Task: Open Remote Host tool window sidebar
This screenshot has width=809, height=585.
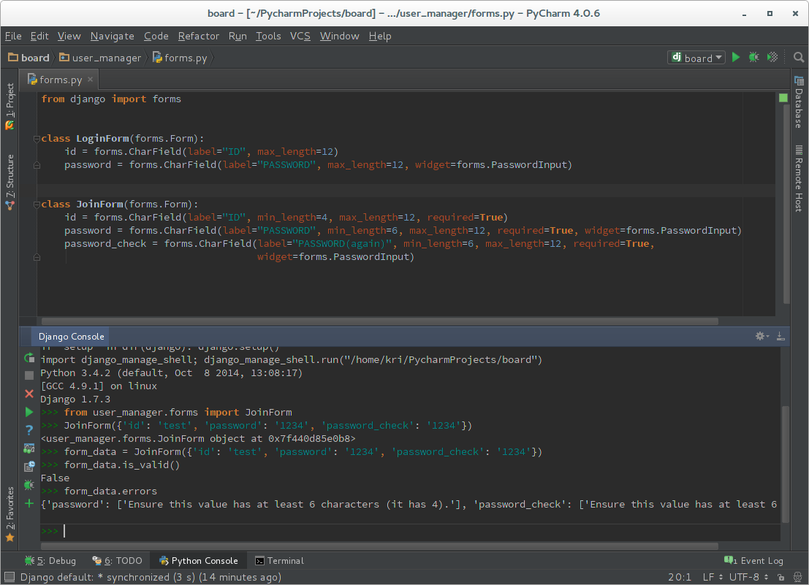Action: (799, 178)
